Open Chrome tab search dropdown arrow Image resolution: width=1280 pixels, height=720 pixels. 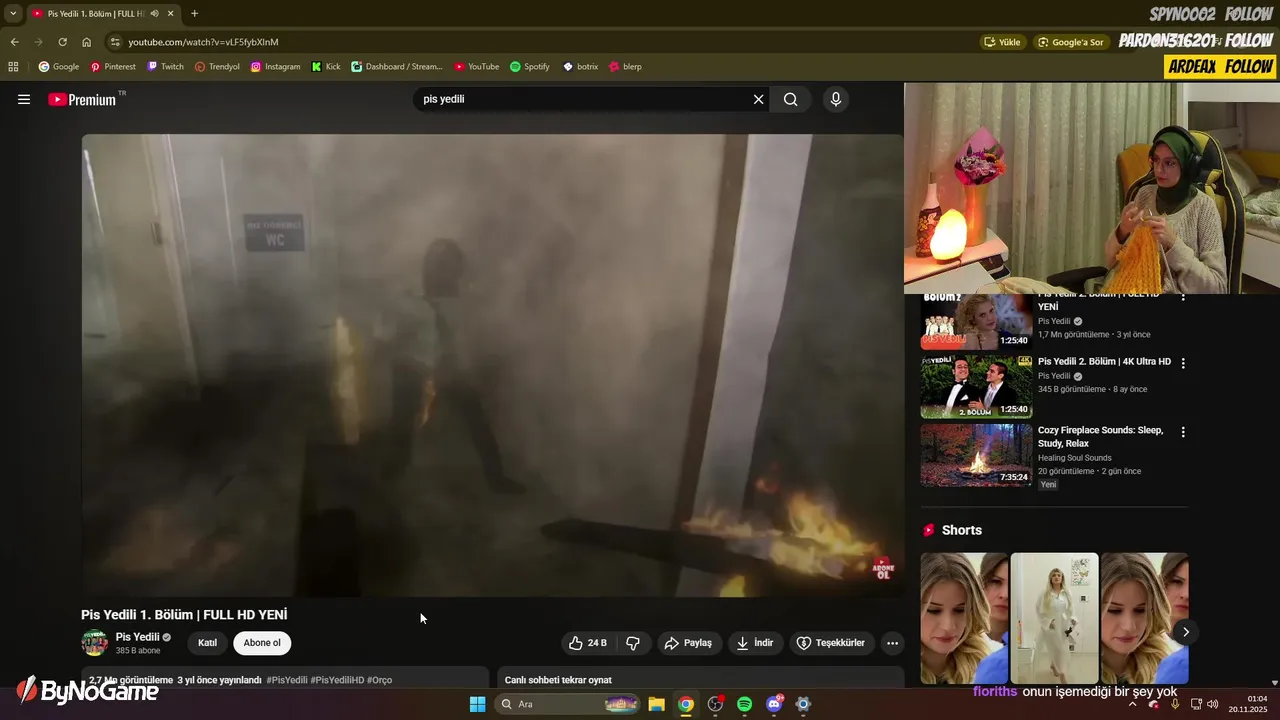point(13,14)
